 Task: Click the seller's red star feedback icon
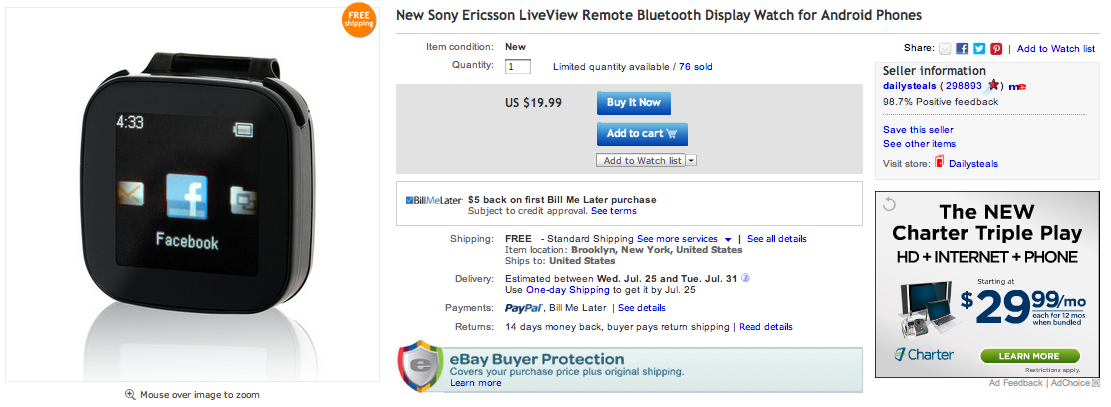pyautogui.click(x=994, y=86)
